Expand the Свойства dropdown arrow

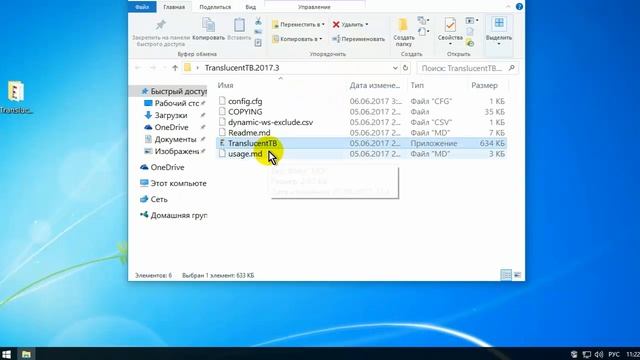click(x=450, y=44)
